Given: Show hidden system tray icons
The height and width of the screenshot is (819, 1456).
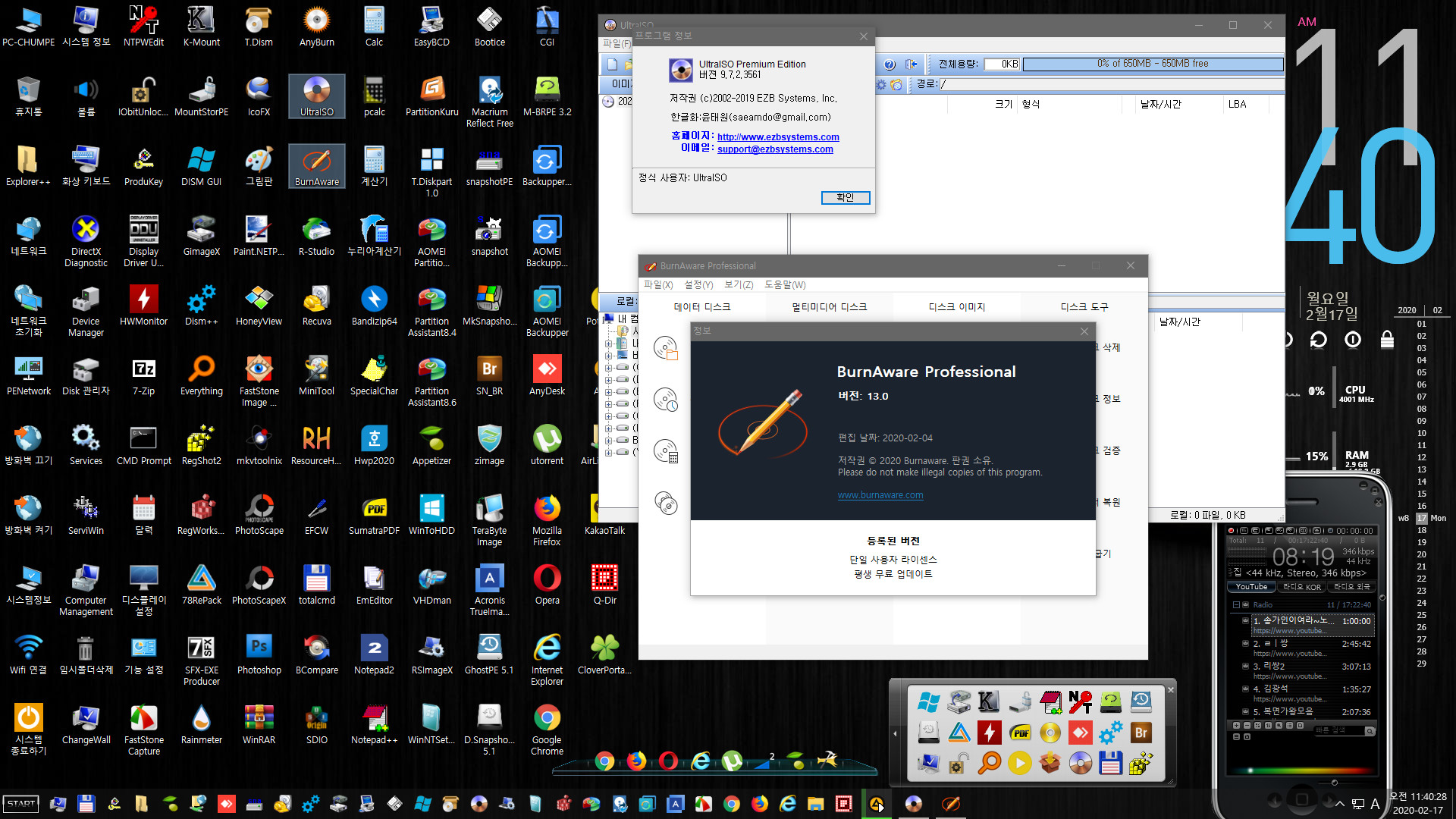Looking at the screenshot, I should pyautogui.click(x=1340, y=804).
